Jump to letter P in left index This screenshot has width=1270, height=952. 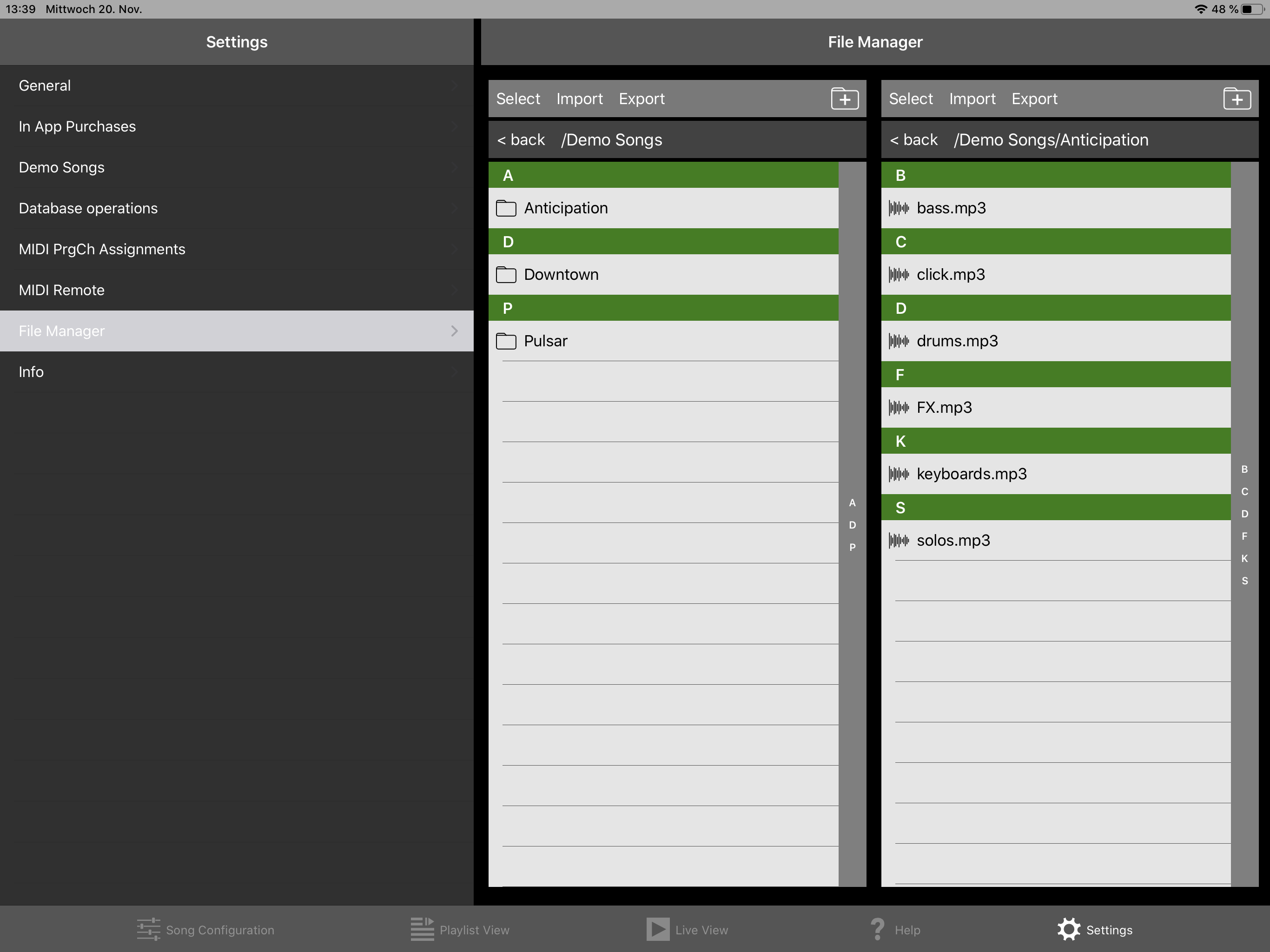[x=852, y=547]
